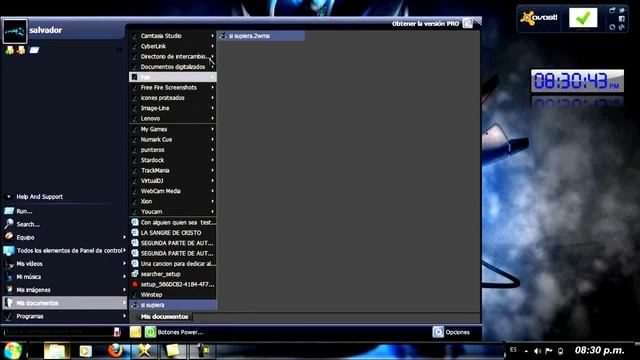Expand the WebCam Media submenu arrow
640x360 pixels.
click(213, 191)
